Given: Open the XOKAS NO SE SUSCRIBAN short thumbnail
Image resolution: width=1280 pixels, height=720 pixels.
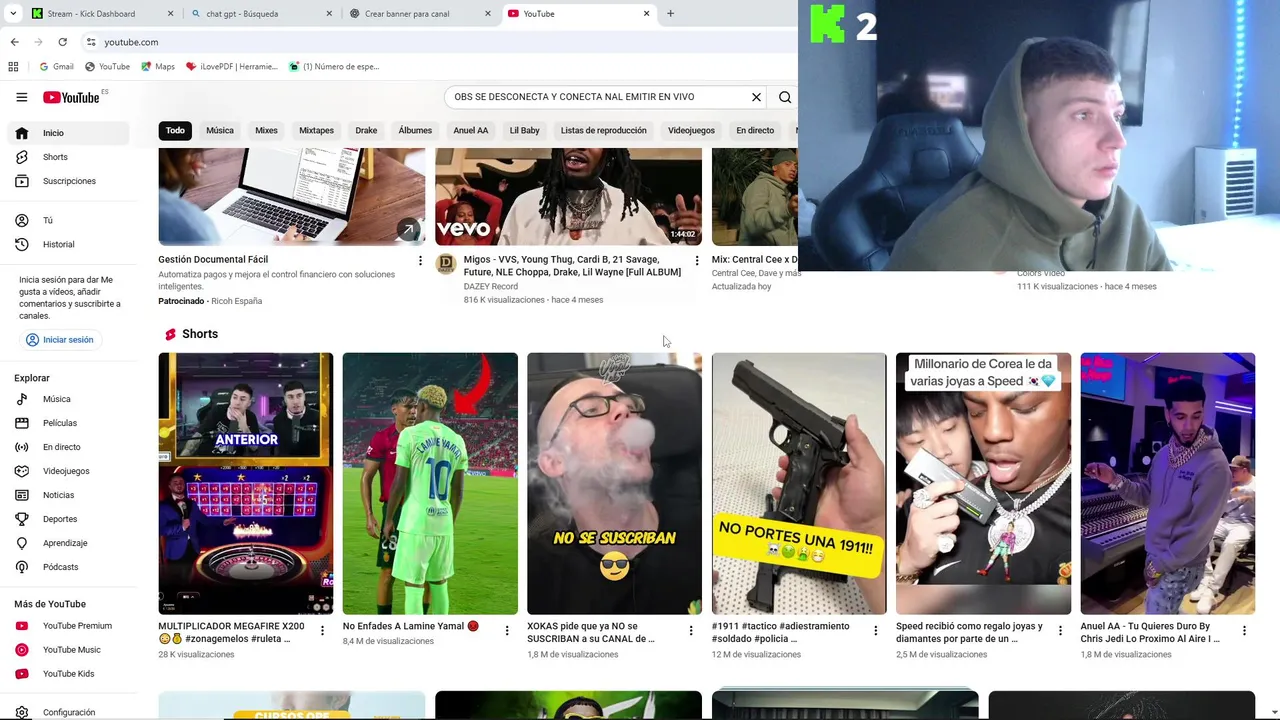Looking at the screenshot, I should [x=614, y=483].
